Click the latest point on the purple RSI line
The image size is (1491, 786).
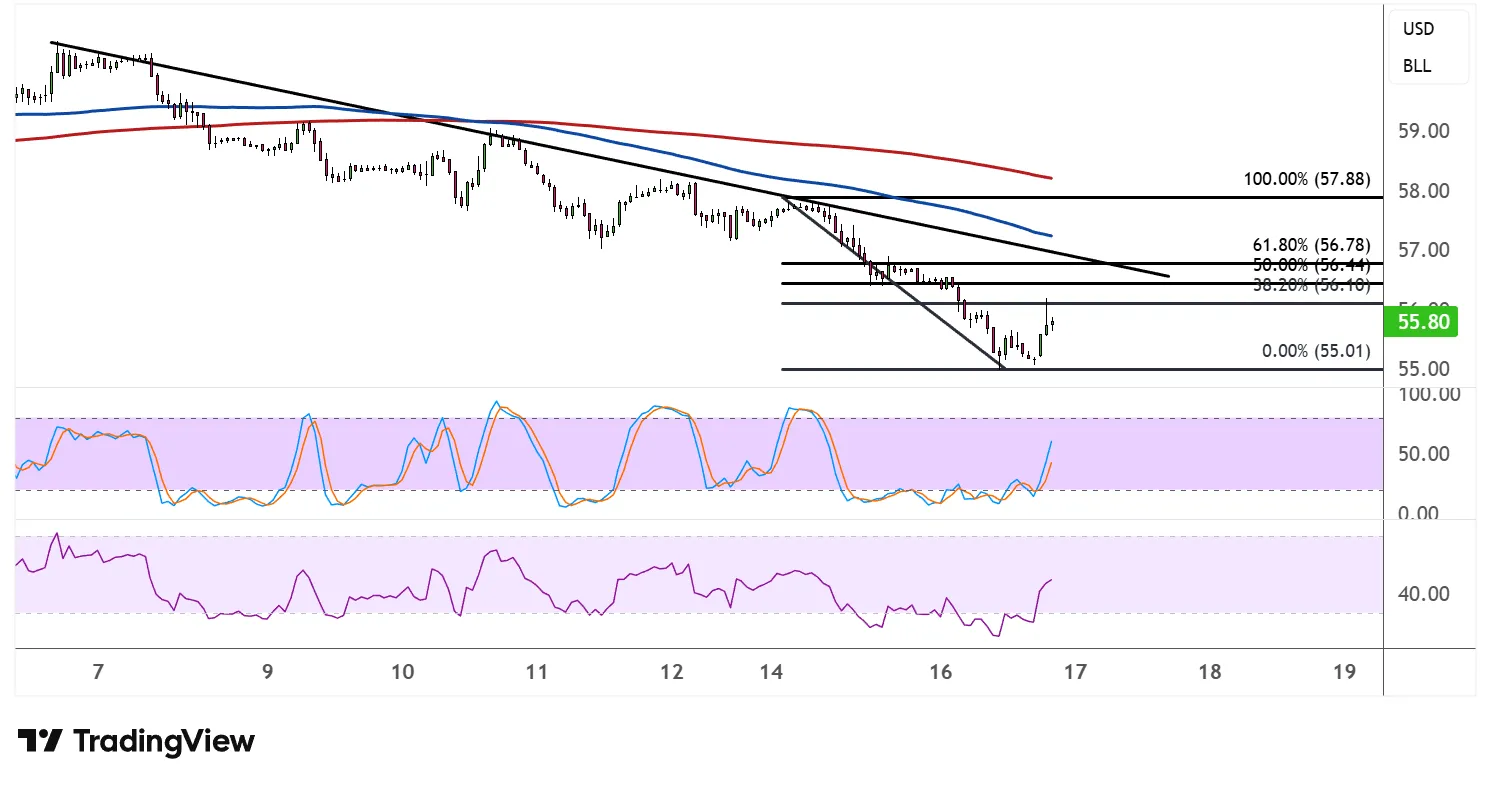[x=1051, y=580]
